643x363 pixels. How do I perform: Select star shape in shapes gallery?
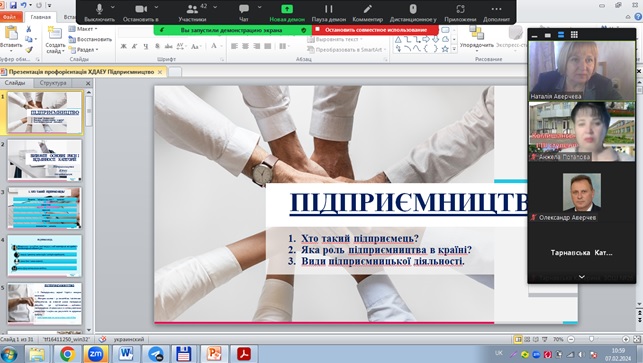(x=445, y=49)
